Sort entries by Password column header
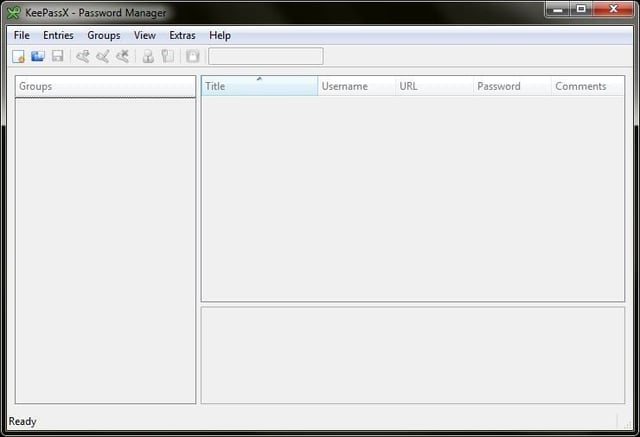 click(x=512, y=86)
